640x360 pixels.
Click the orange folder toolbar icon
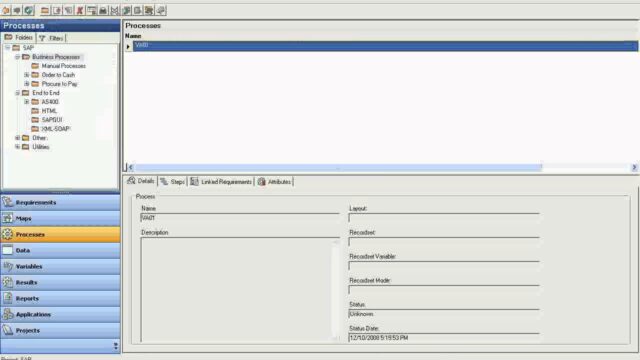45,10
